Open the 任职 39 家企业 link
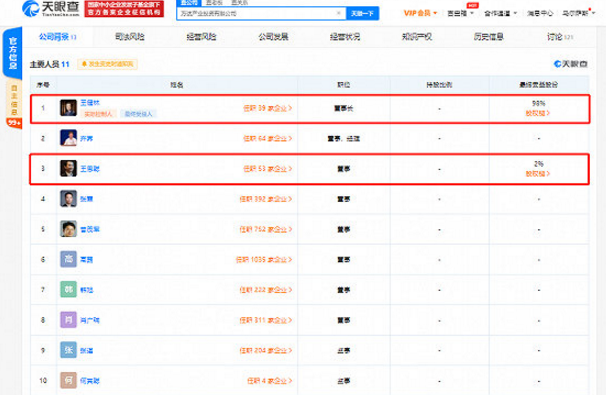Image resolution: width=606 pixels, height=395 pixels. tap(267, 108)
